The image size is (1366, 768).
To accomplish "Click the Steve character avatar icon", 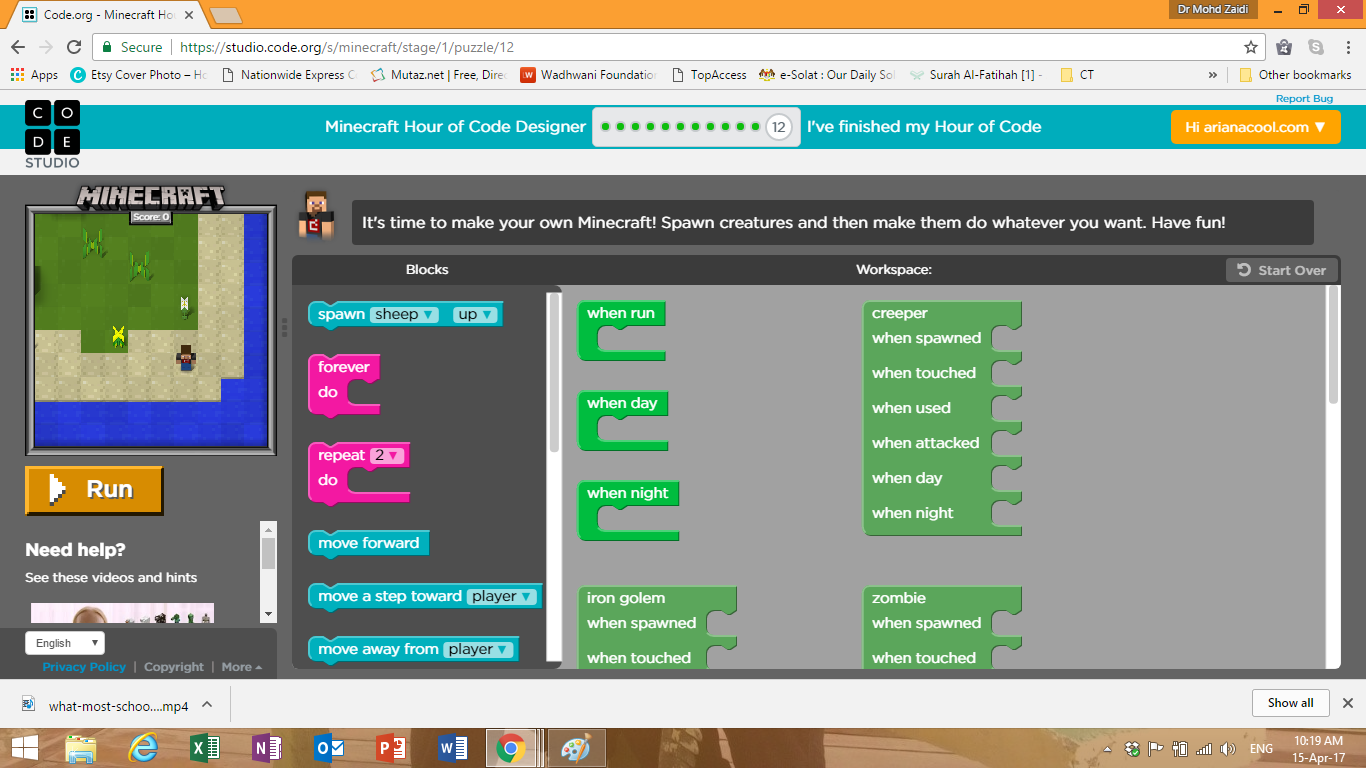I will 316,214.
